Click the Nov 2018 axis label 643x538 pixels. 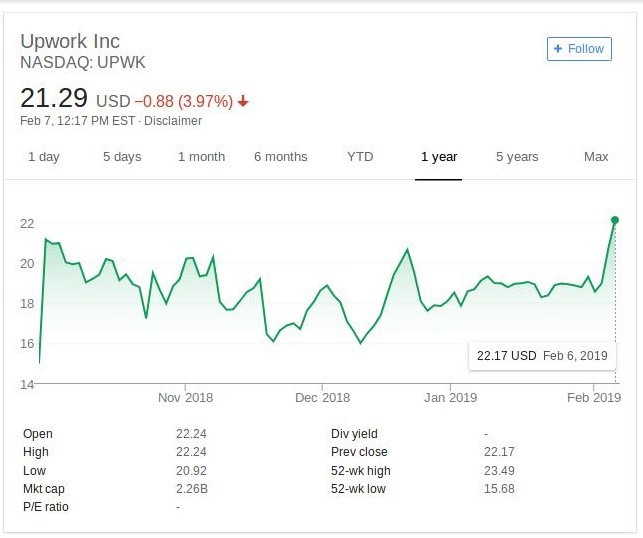(186, 397)
